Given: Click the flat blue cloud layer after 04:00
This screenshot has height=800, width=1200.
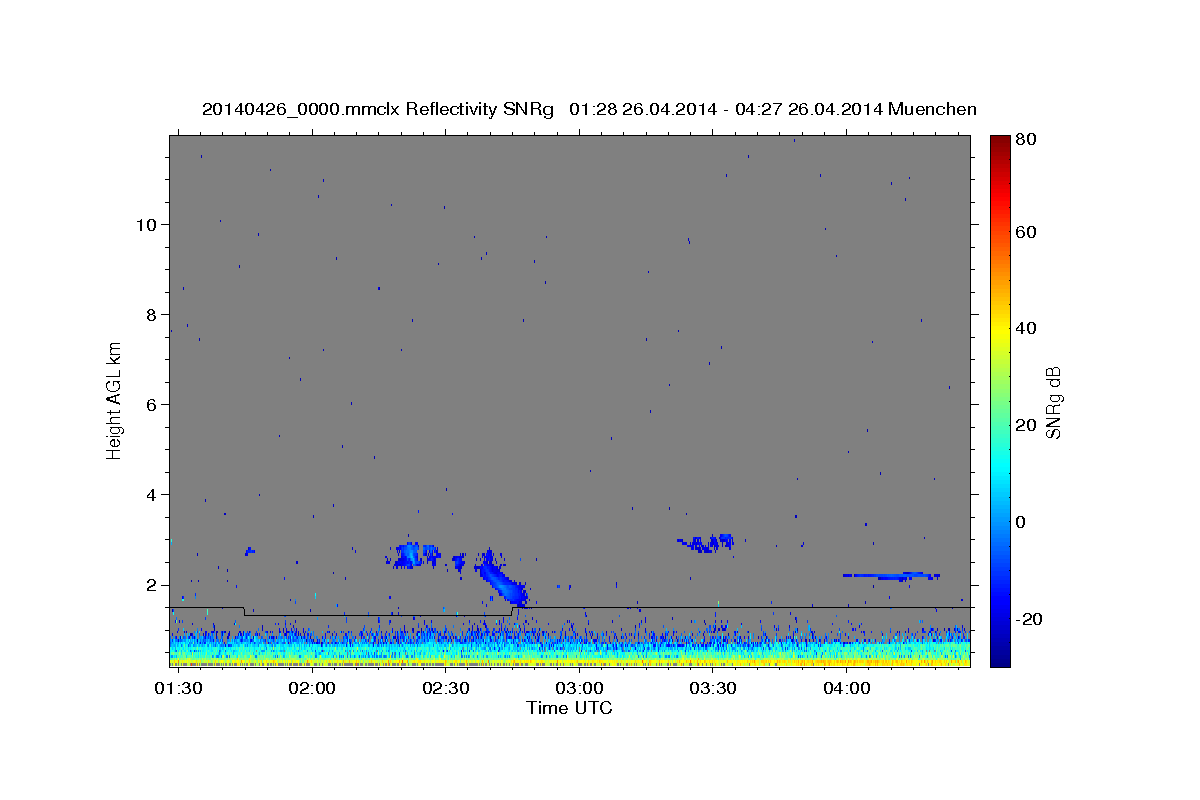Looking at the screenshot, I should coord(892,576).
